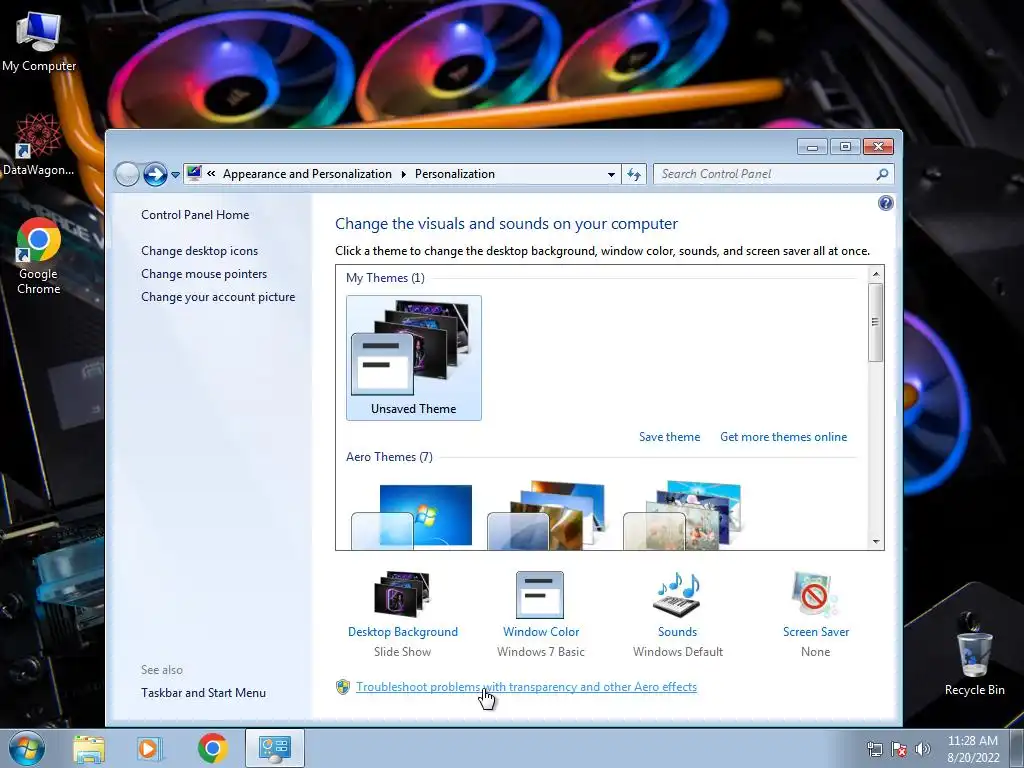Click the volume speaker tray icon
Screen dimensions: 1024x768
[923, 749]
